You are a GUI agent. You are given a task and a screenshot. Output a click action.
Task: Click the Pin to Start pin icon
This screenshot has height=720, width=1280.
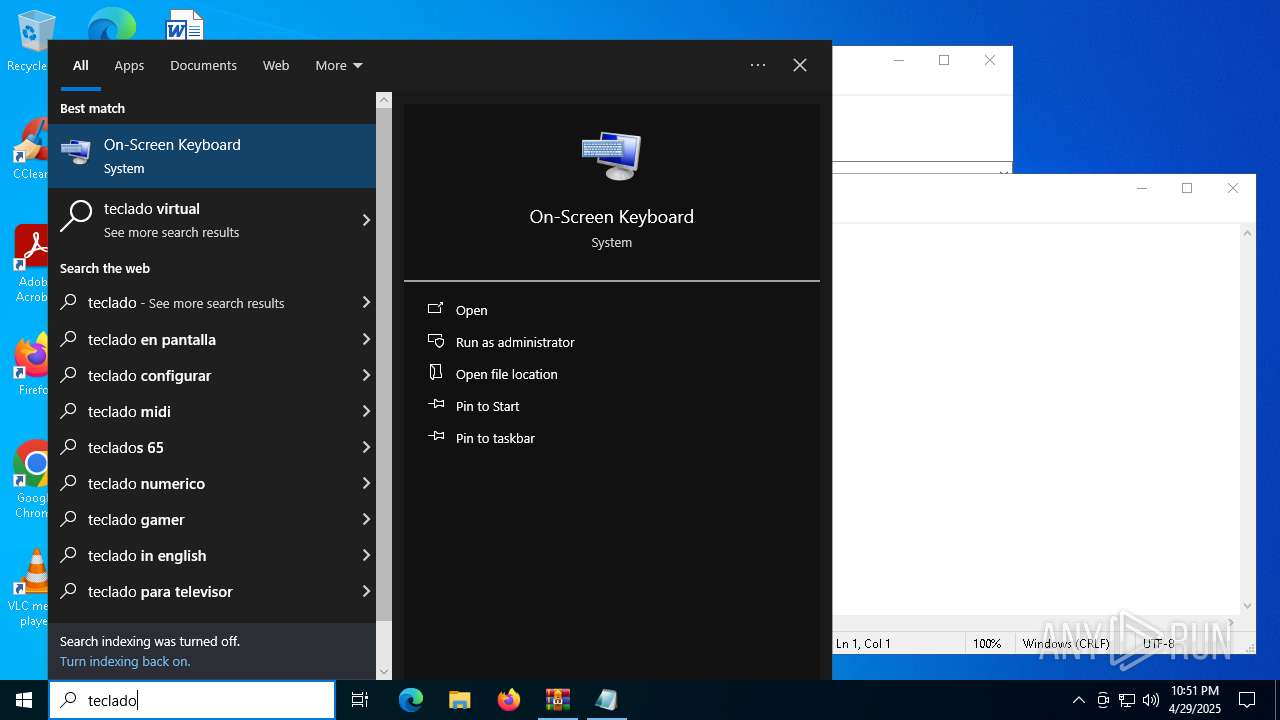436,405
